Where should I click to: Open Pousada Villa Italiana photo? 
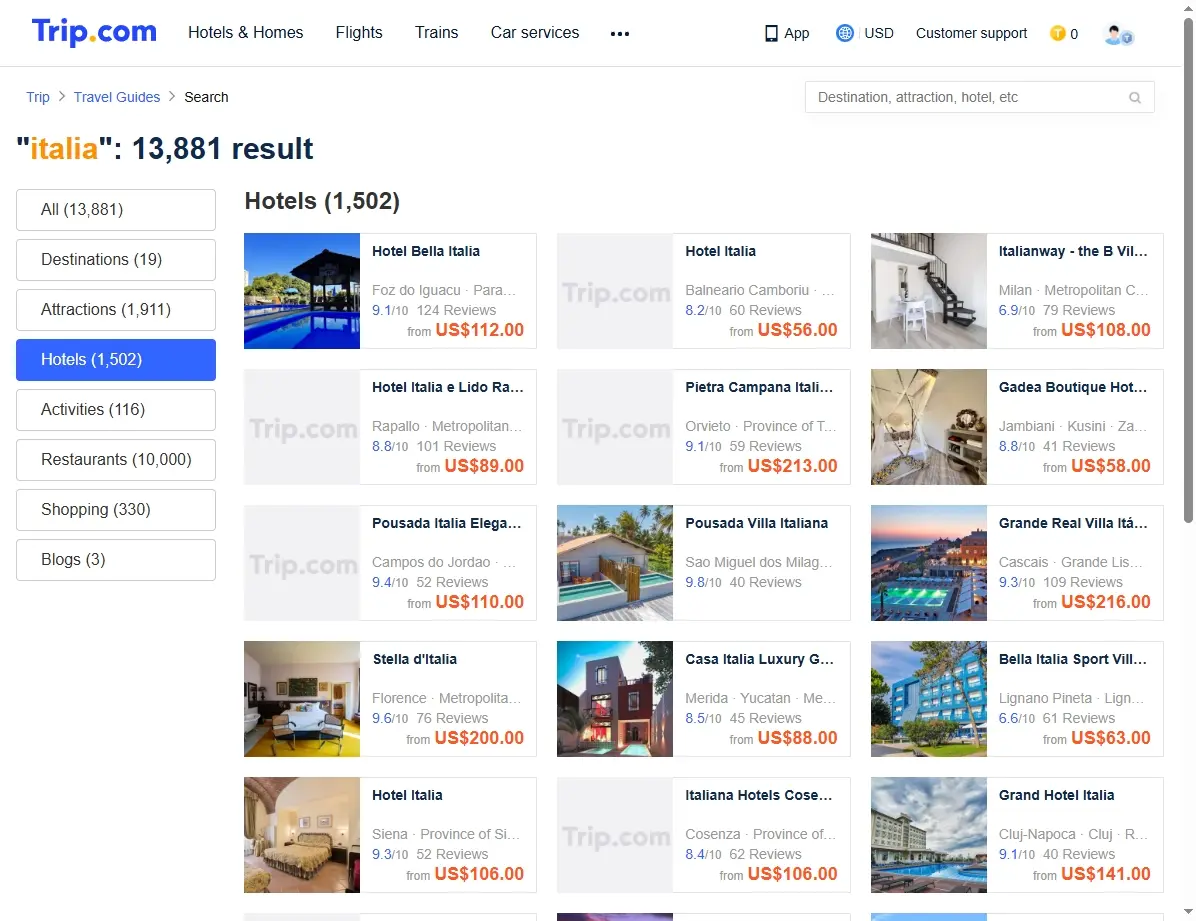[615, 563]
